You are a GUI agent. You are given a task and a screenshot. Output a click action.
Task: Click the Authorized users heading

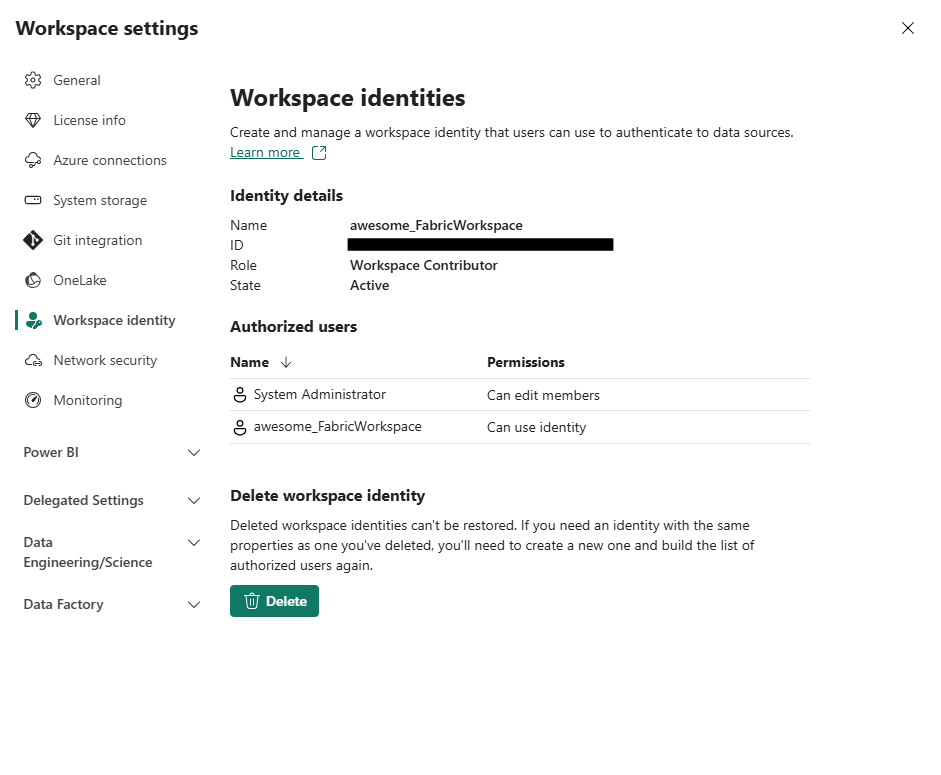tap(293, 327)
